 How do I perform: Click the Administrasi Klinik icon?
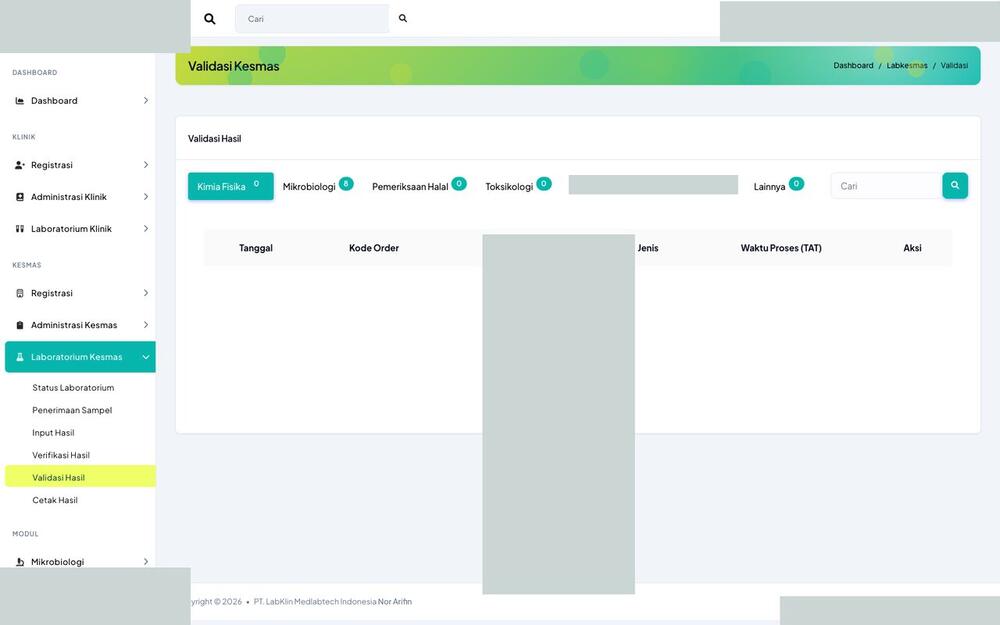[20, 197]
